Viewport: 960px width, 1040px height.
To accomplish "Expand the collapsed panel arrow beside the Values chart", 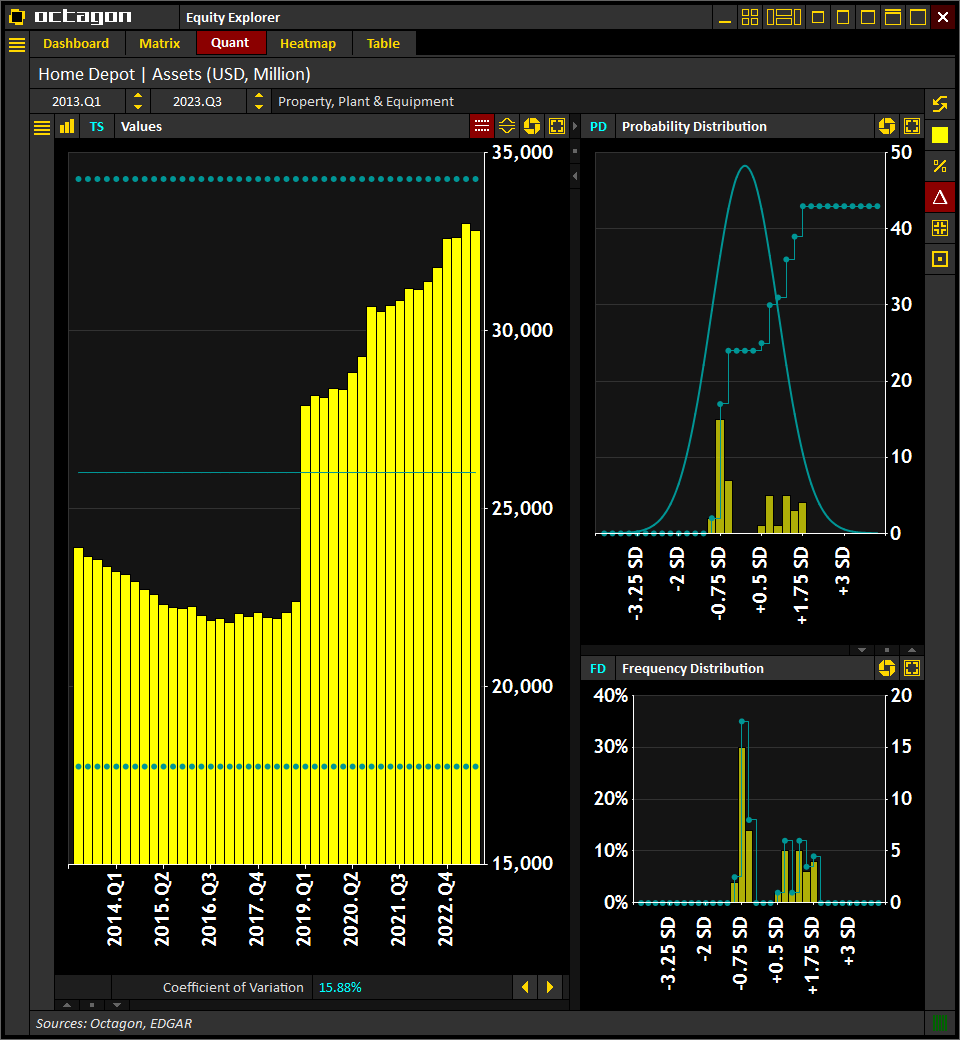I will coord(574,175).
